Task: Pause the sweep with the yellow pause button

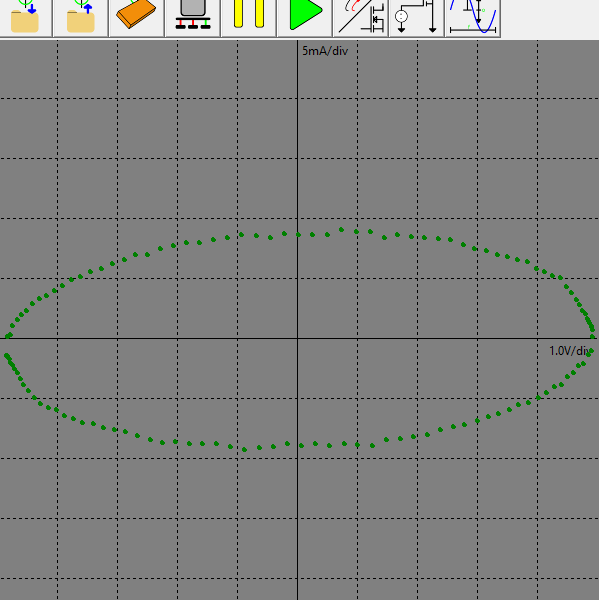Action: tap(249, 15)
